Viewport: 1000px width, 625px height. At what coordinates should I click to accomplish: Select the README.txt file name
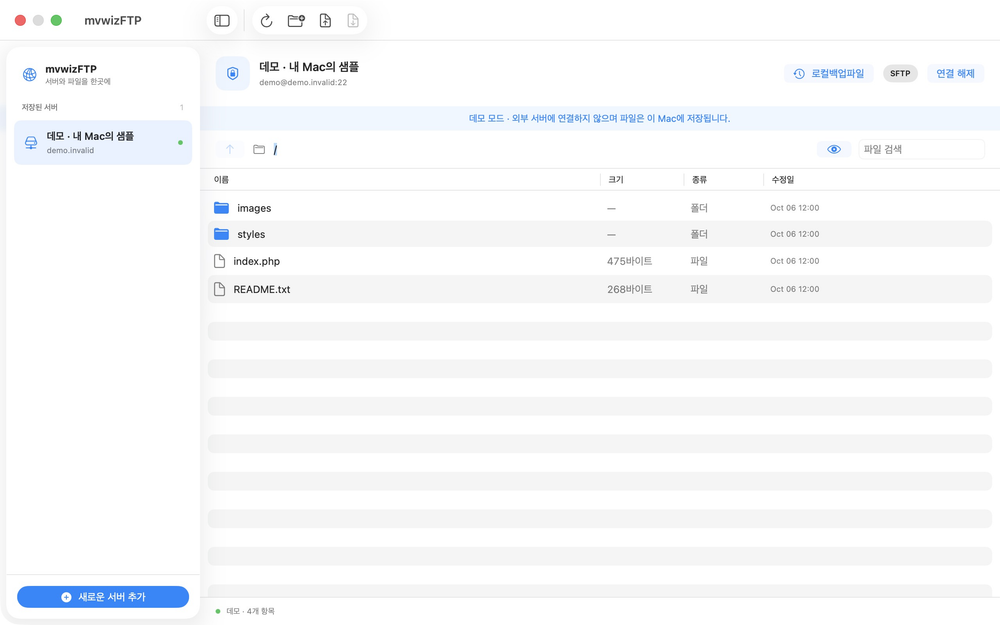tap(261, 289)
